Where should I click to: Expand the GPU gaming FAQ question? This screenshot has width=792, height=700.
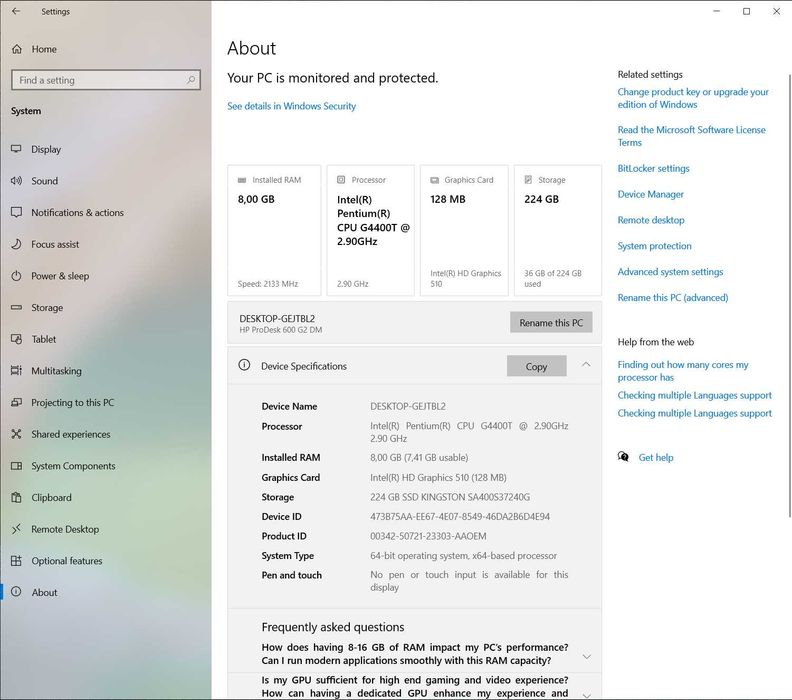[586, 694]
